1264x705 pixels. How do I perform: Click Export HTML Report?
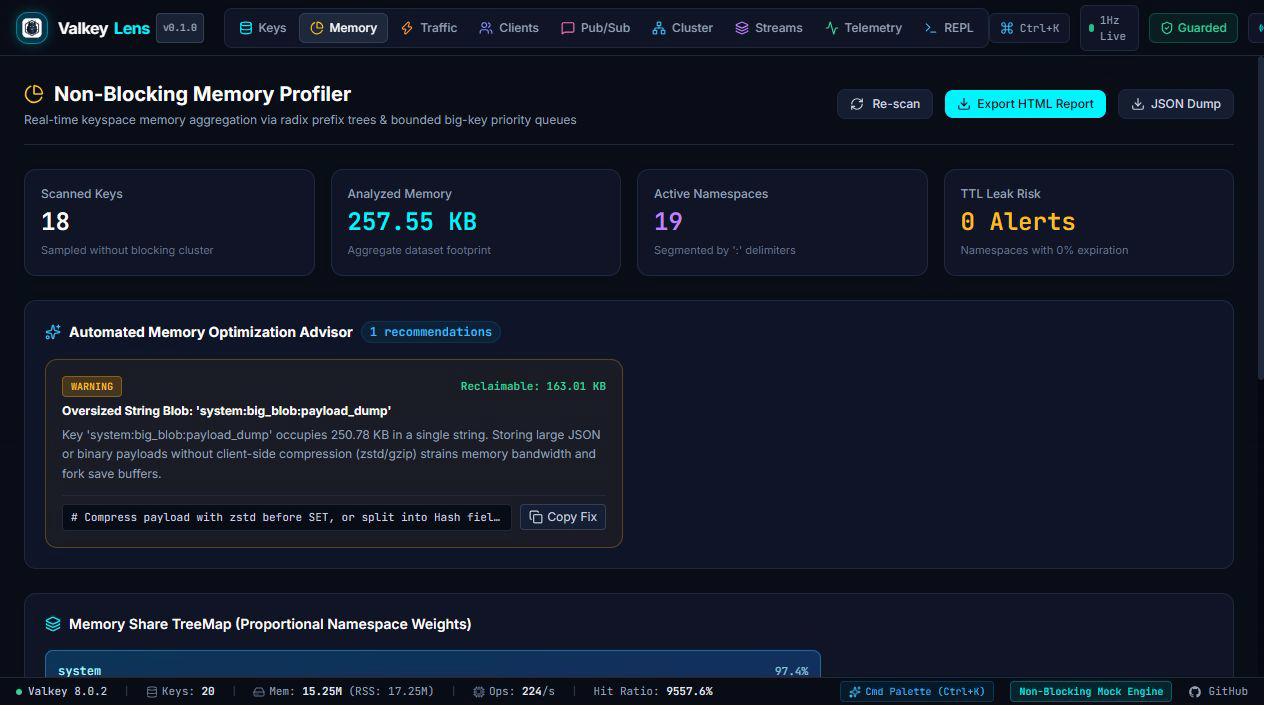[1025, 104]
